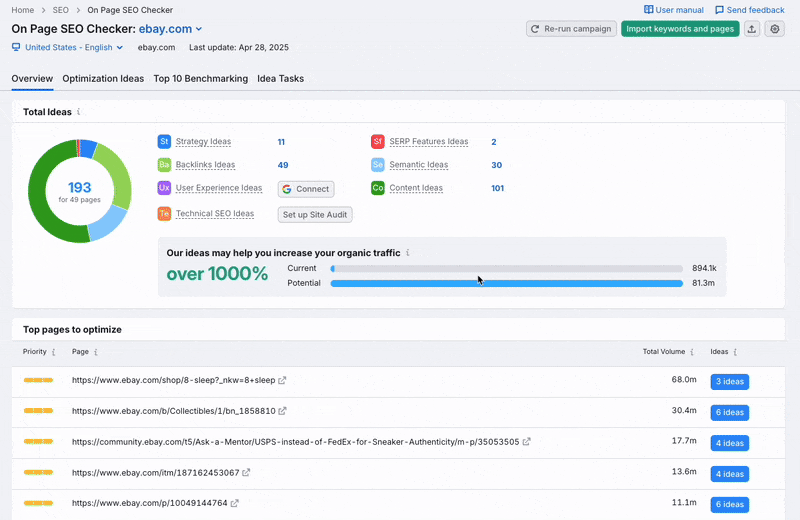Viewport: 800px width, 520px height.
Task: Click the export upload icon button
Action: click(x=752, y=29)
